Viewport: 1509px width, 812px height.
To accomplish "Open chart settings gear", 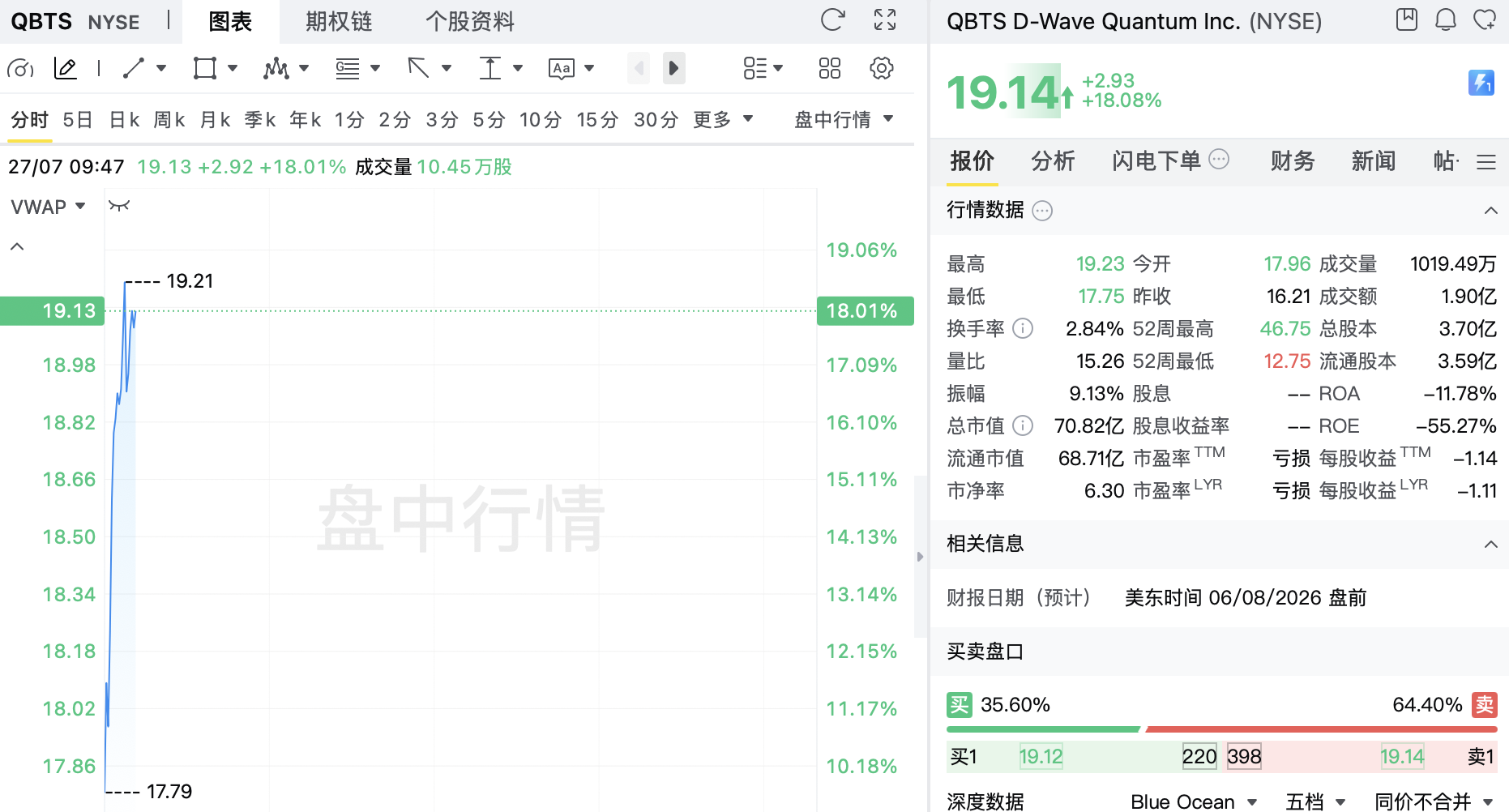I will coord(882,69).
